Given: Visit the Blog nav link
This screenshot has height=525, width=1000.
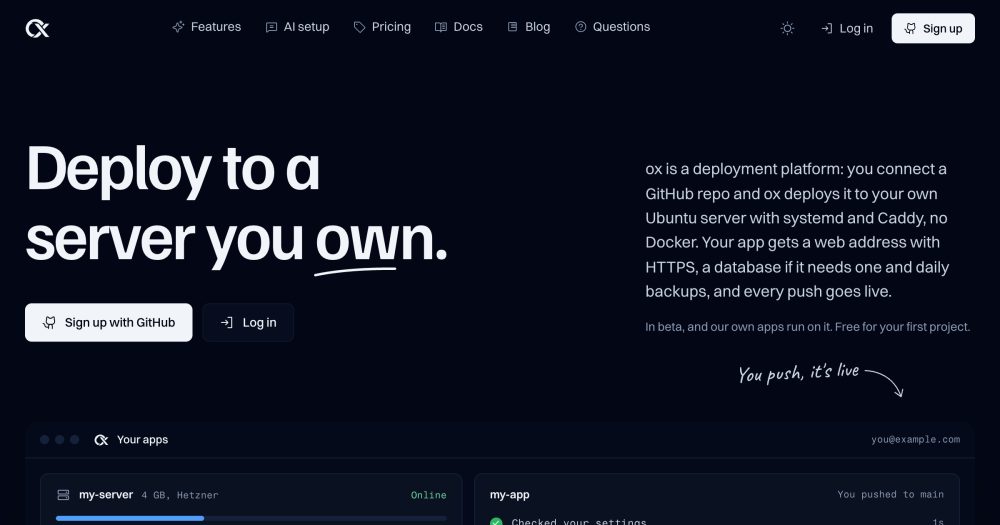Looking at the screenshot, I should [x=529, y=27].
